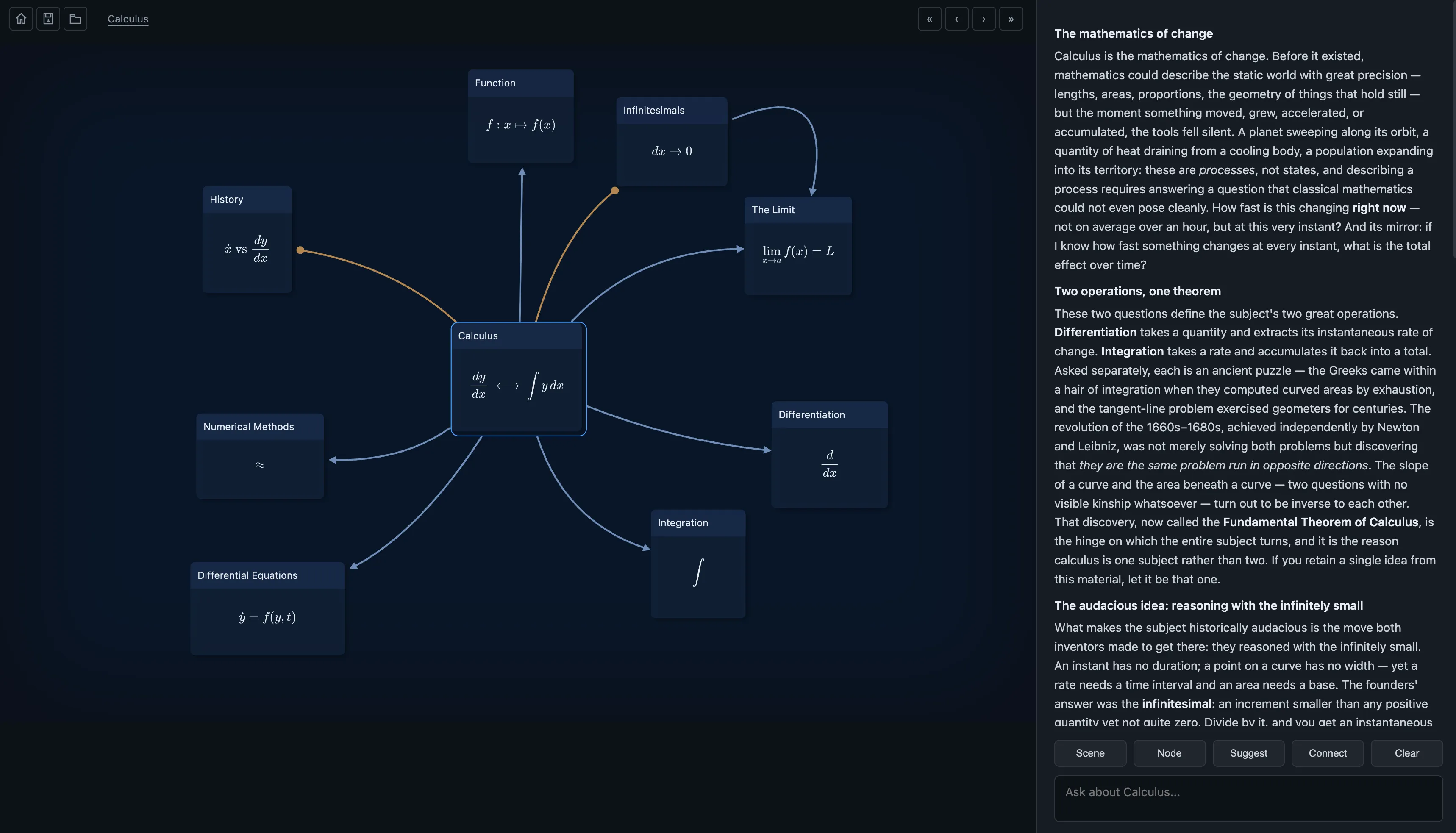Open the Differential Equations node
Viewport: 1456px width, 833px height.
[267, 608]
